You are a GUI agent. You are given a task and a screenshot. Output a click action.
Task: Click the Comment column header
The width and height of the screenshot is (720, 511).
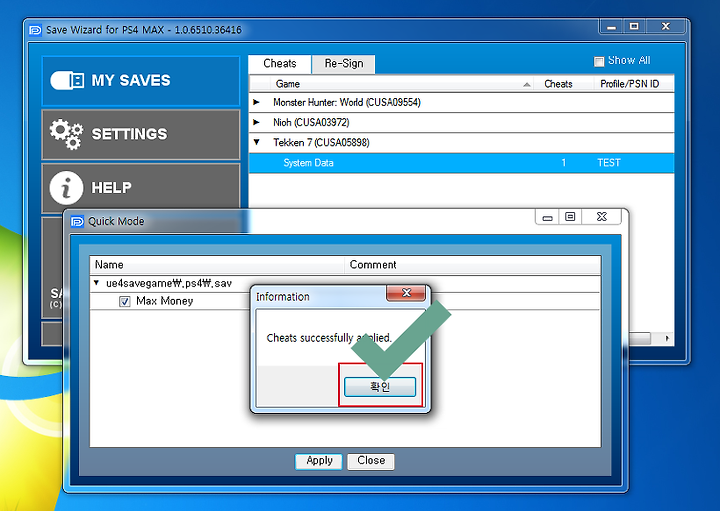click(472, 265)
